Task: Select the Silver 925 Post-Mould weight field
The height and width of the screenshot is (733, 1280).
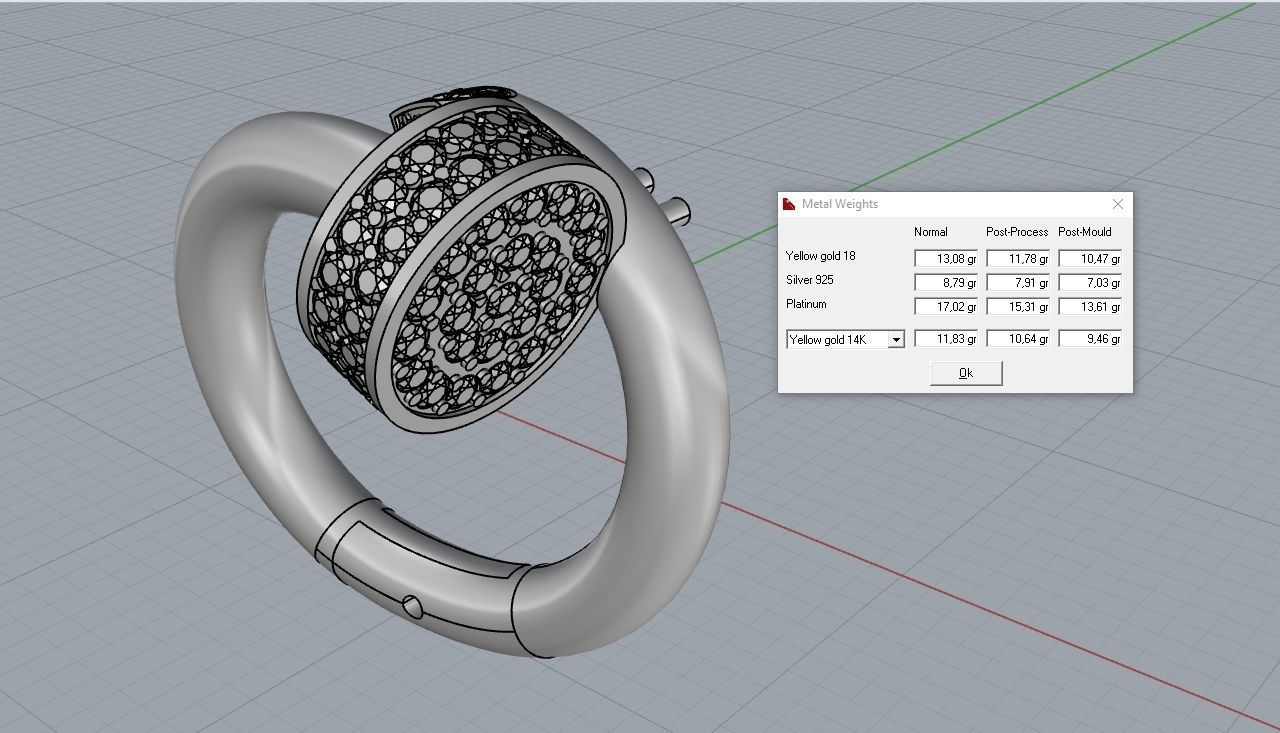Action: coord(1090,283)
